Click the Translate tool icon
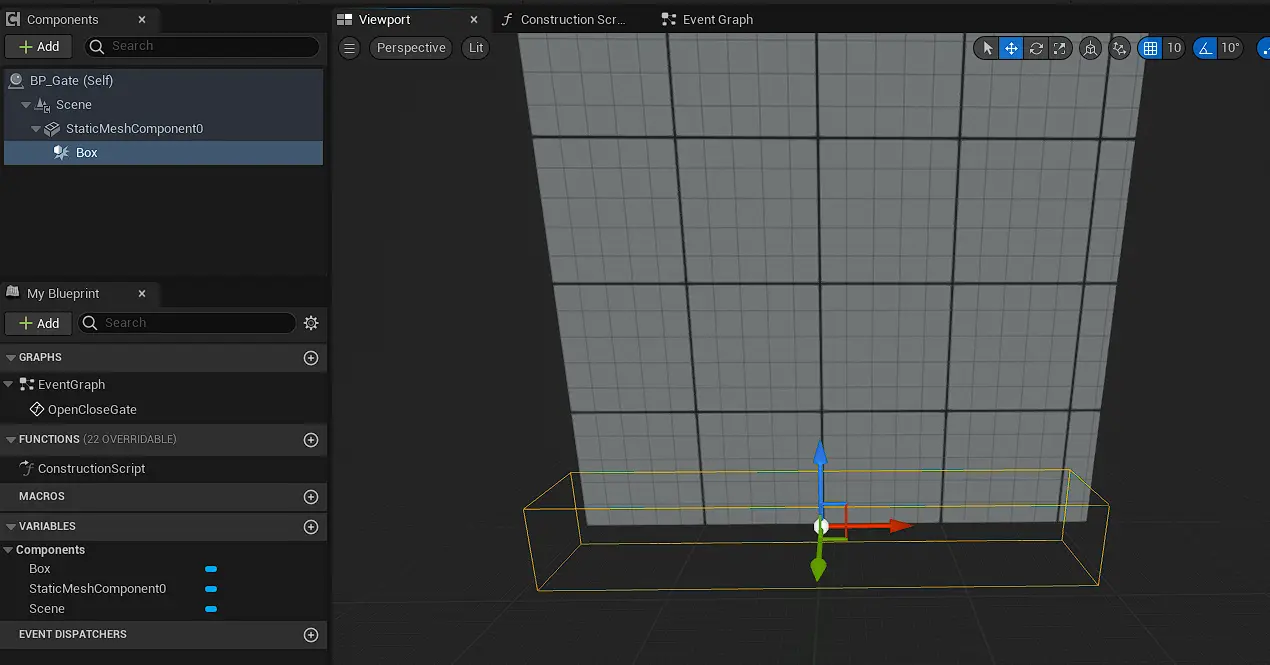The height and width of the screenshot is (665, 1270). coord(1010,47)
